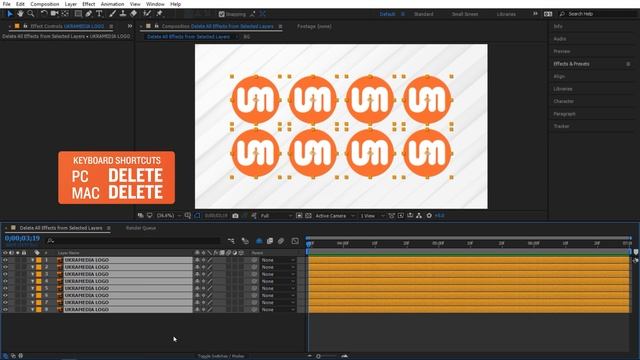Open the Animation menu
The width and height of the screenshot is (640, 360).
112,4
